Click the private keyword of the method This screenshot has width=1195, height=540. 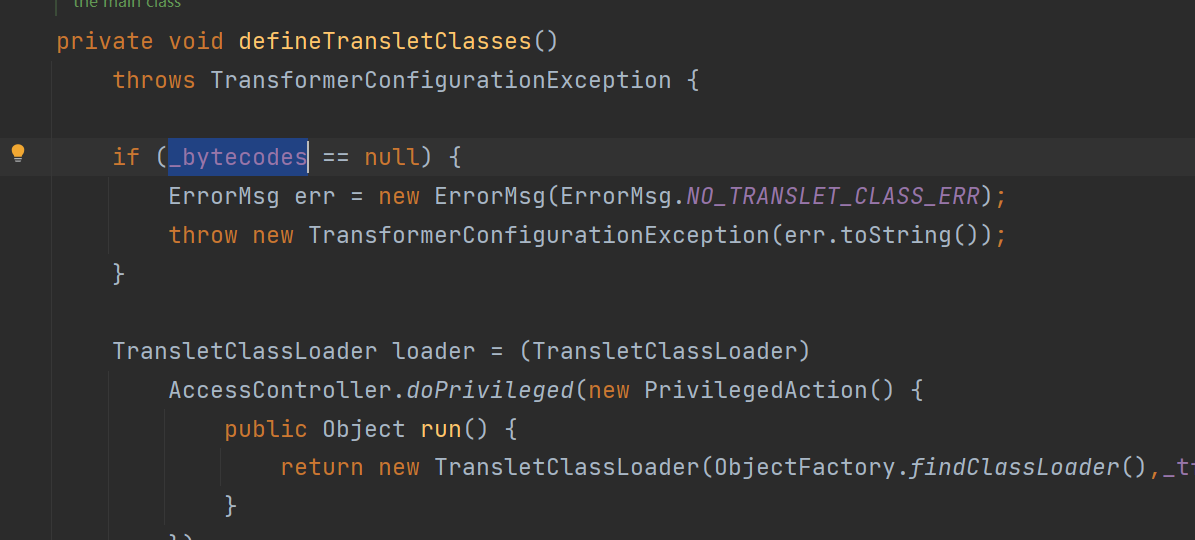(105, 41)
